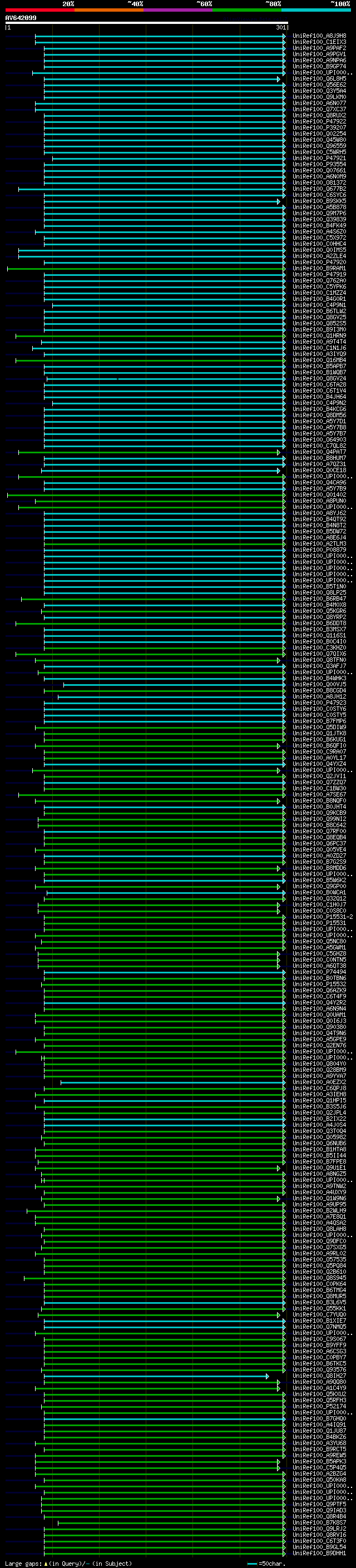Click the red 20% identity legend bar

39,11
